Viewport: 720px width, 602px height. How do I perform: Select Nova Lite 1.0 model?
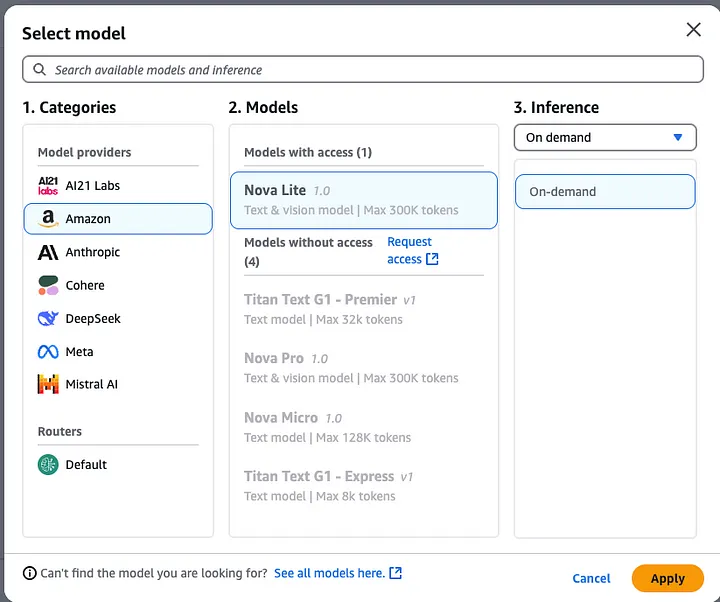364,200
